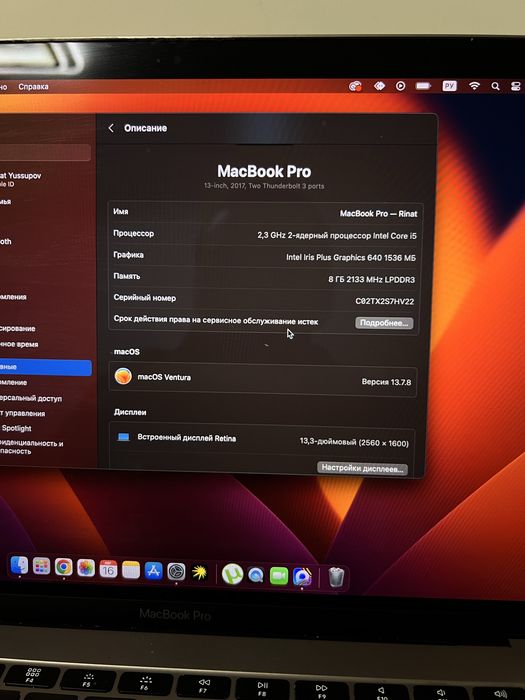Open Spotlight search from the menu bar
This screenshot has width=525, height=700.
pos(495,86)
